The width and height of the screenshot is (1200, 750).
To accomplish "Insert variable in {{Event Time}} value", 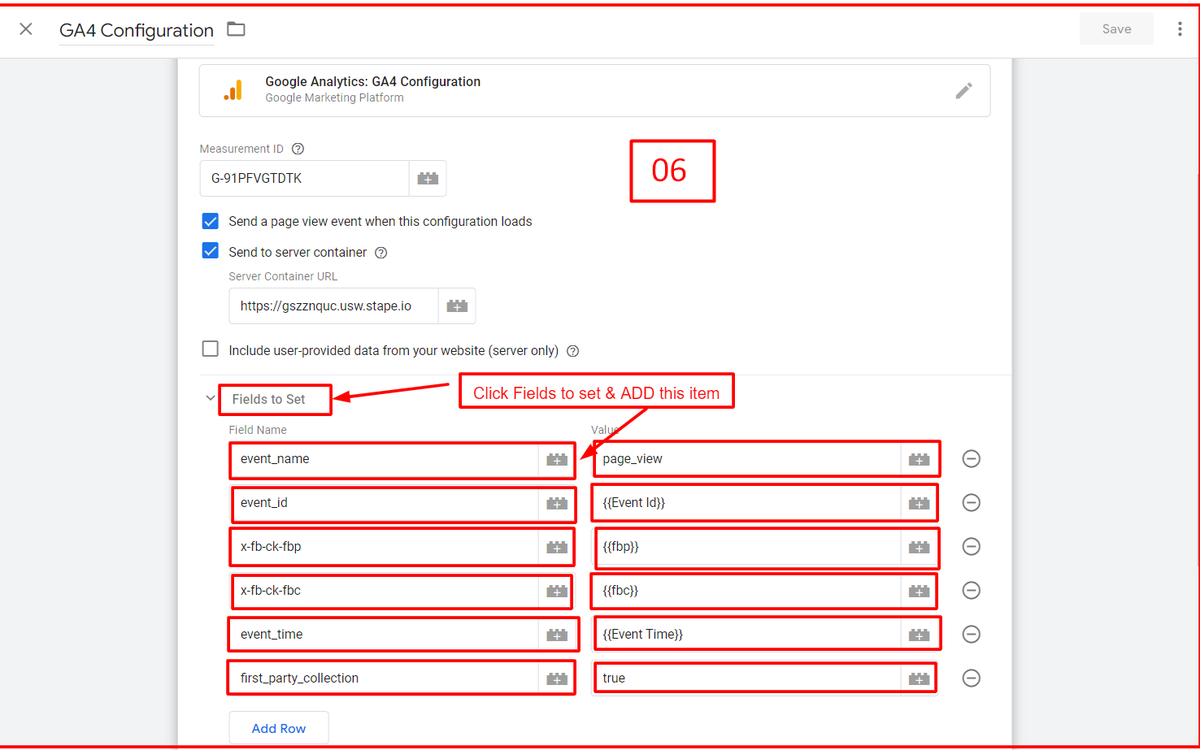I will pos(919,636).
